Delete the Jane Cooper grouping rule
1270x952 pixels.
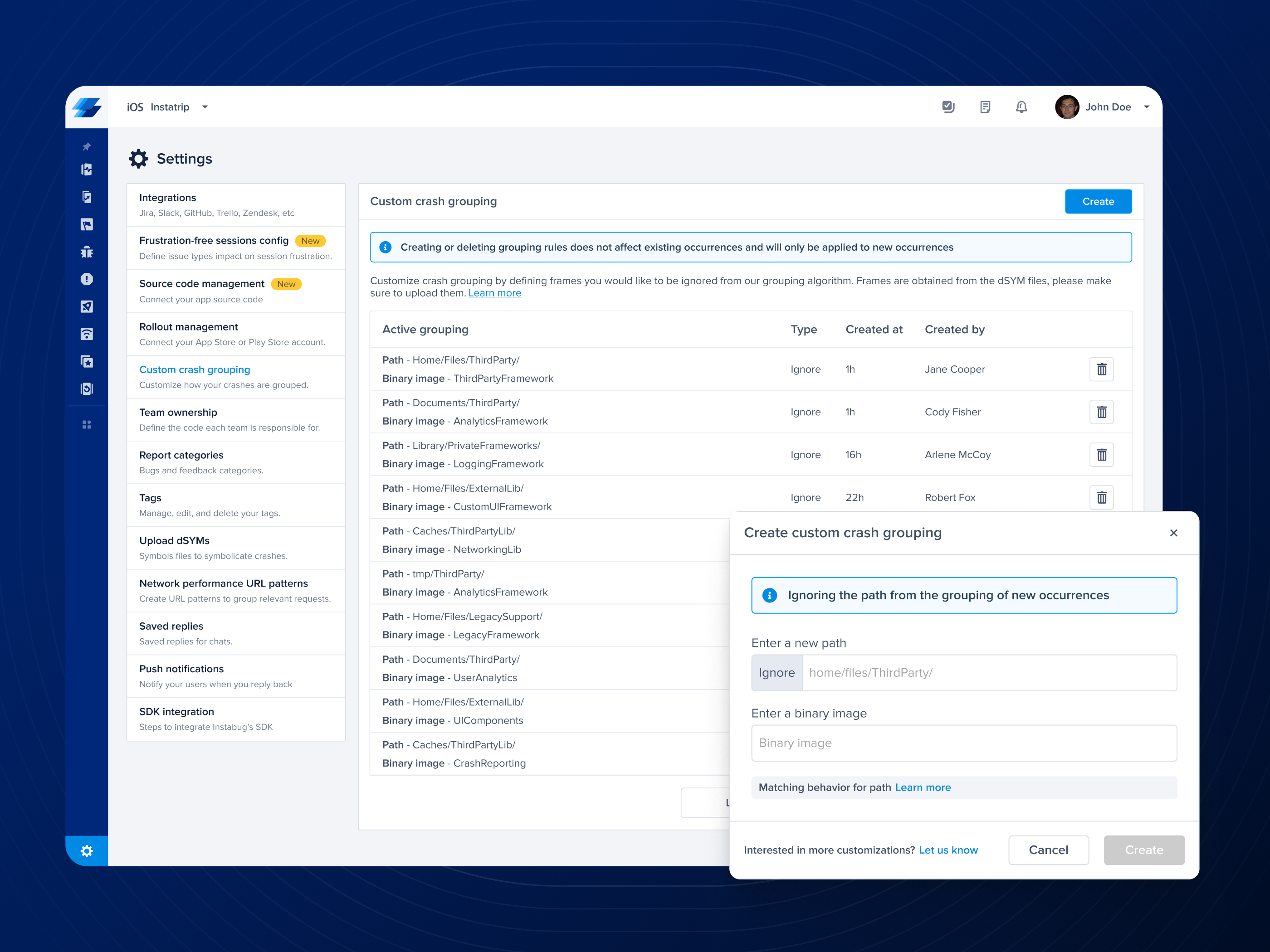[1101, 369]
